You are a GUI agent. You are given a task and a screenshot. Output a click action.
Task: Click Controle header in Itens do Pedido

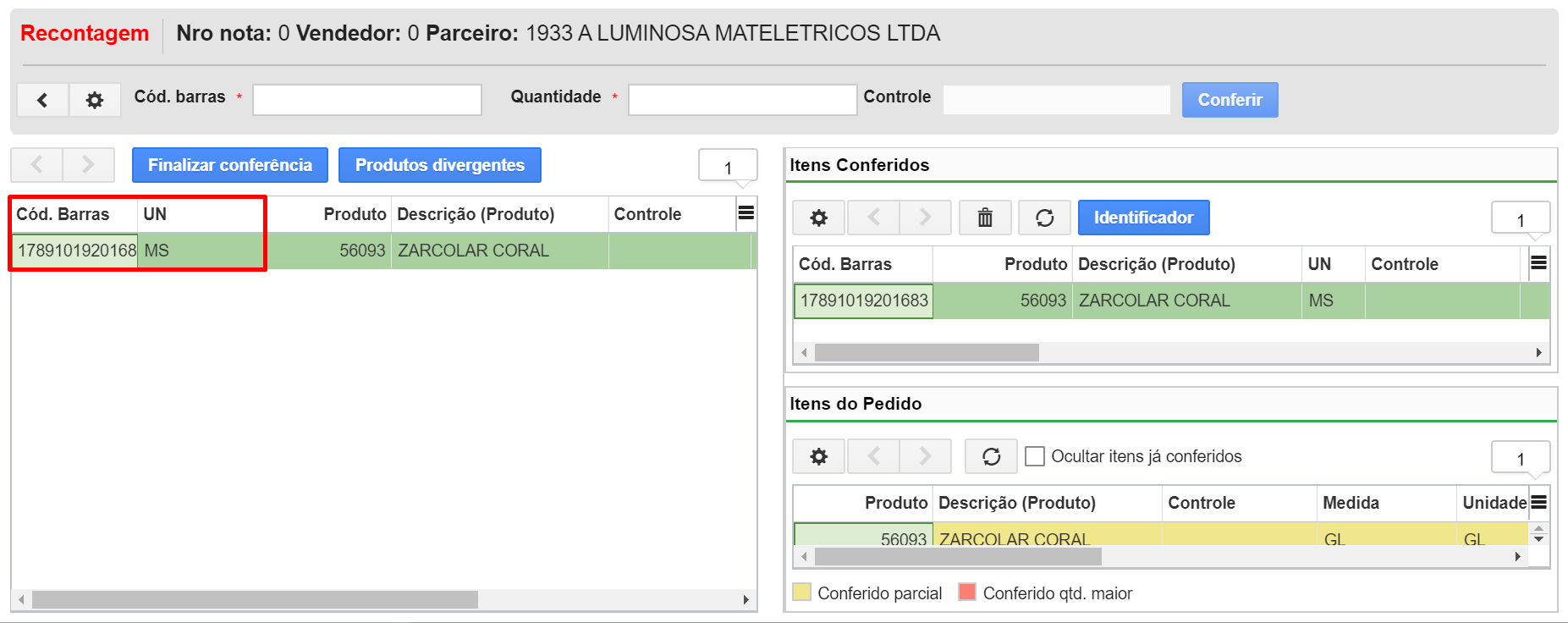point(1239,503)
